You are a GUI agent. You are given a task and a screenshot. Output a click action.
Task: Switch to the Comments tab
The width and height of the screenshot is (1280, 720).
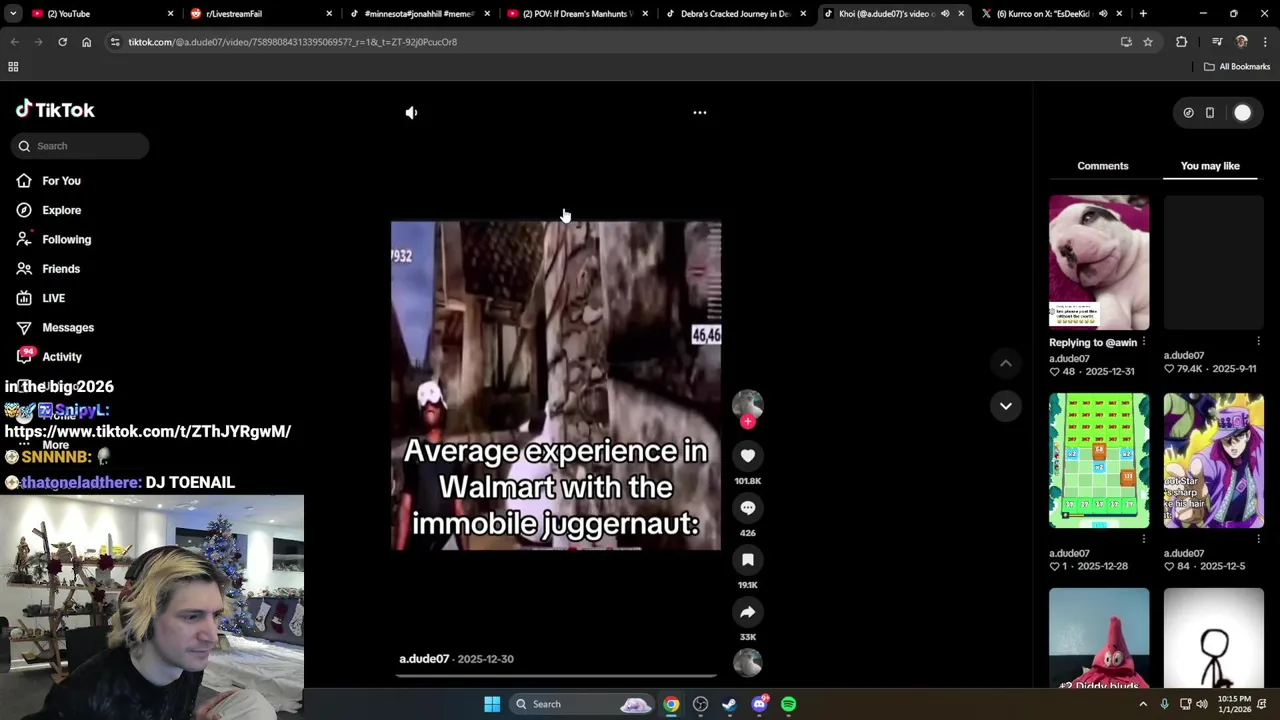point(1103,166)
